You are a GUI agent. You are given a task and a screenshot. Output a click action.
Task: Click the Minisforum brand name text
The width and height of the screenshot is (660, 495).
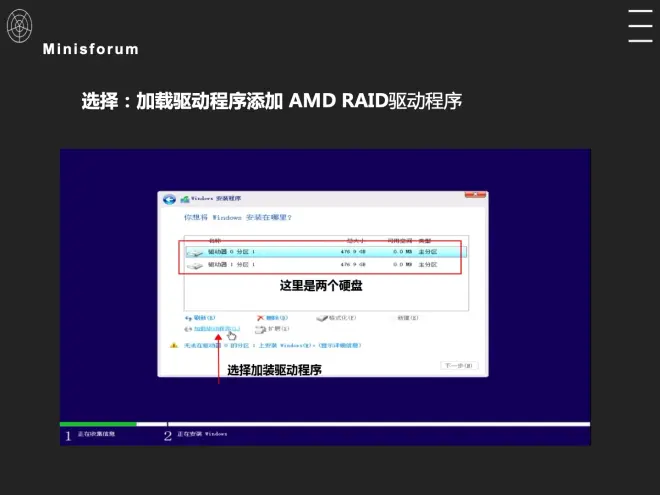coord(90,49)
